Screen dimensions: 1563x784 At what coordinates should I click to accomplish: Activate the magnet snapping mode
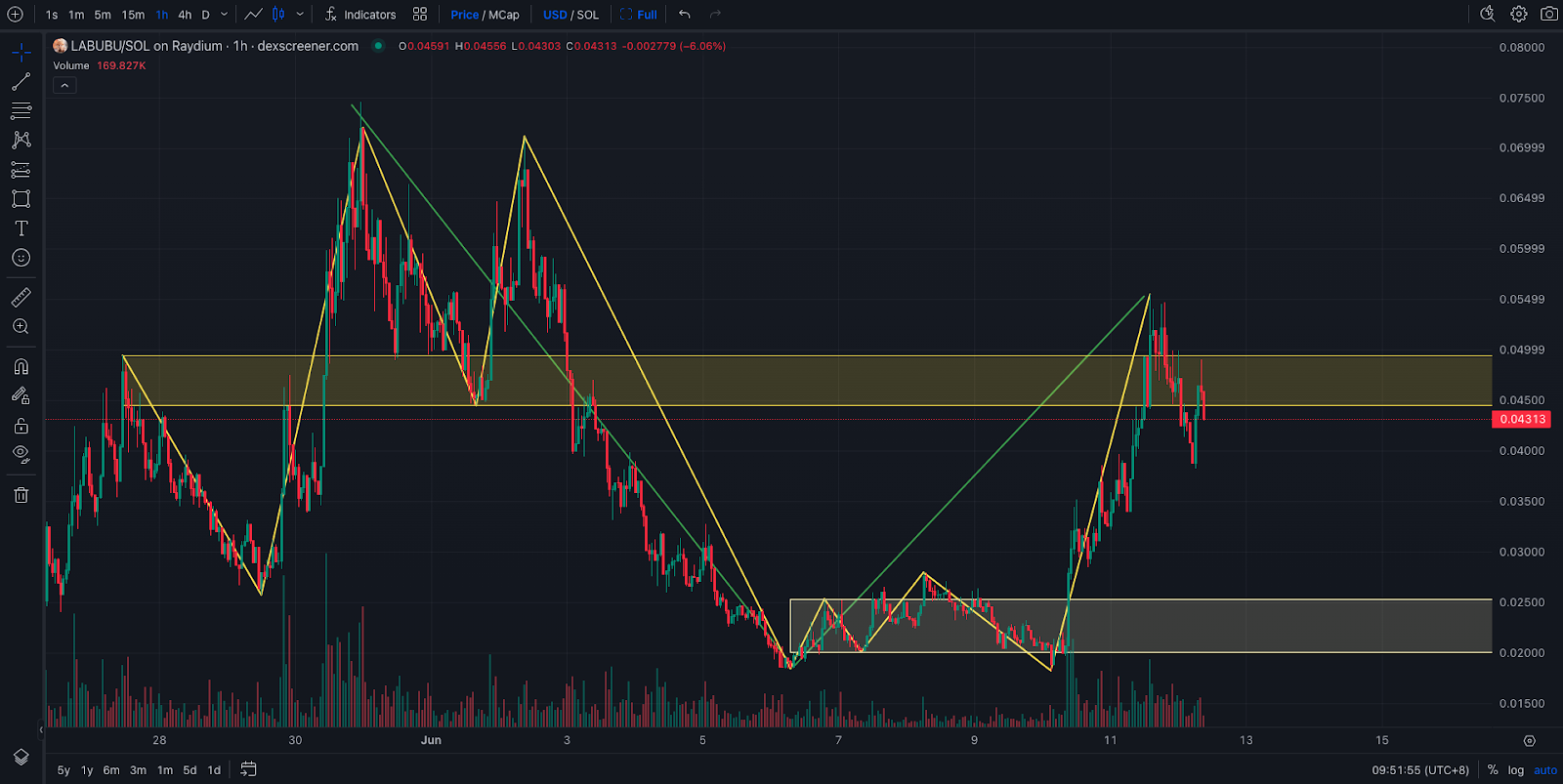click(x=21, y=367)
